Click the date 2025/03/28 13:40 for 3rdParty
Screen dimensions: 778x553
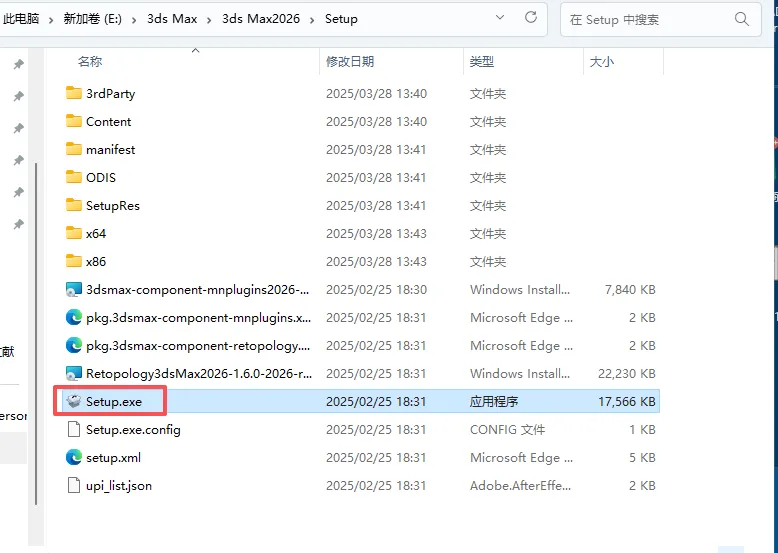click(376, 94)
